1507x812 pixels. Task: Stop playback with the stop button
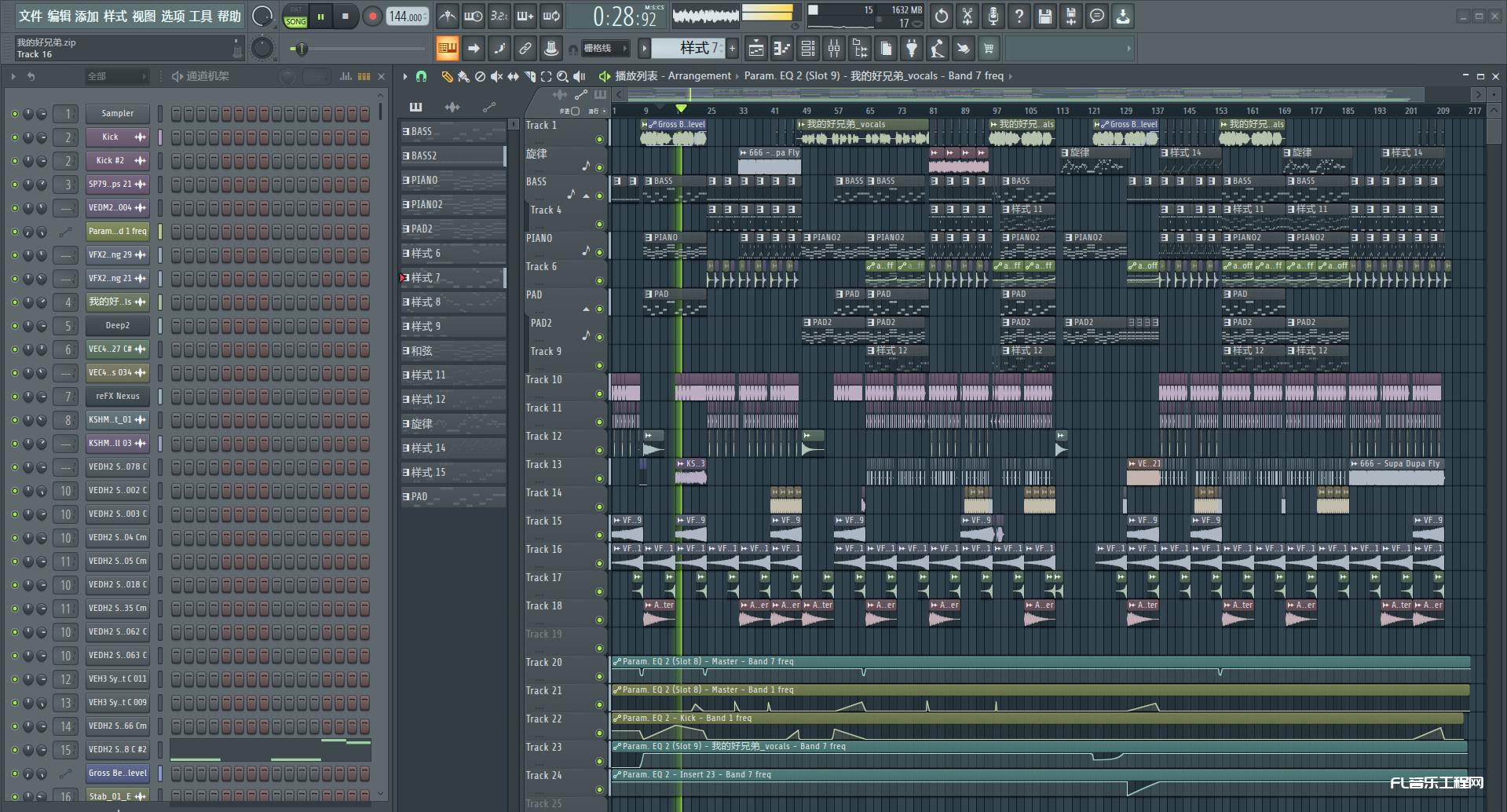[346, 16]
